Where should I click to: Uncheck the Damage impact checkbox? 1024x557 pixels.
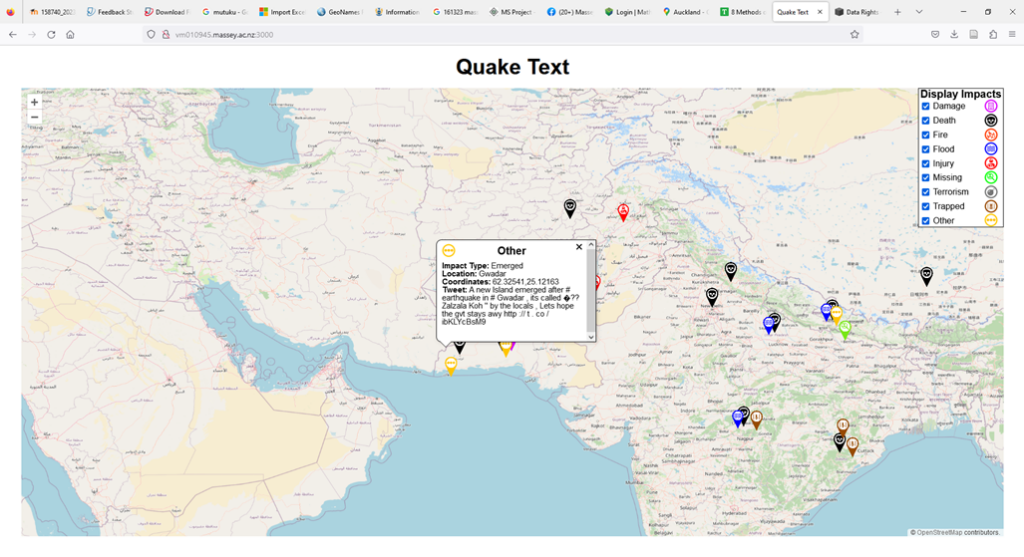(x=926, y=106)
